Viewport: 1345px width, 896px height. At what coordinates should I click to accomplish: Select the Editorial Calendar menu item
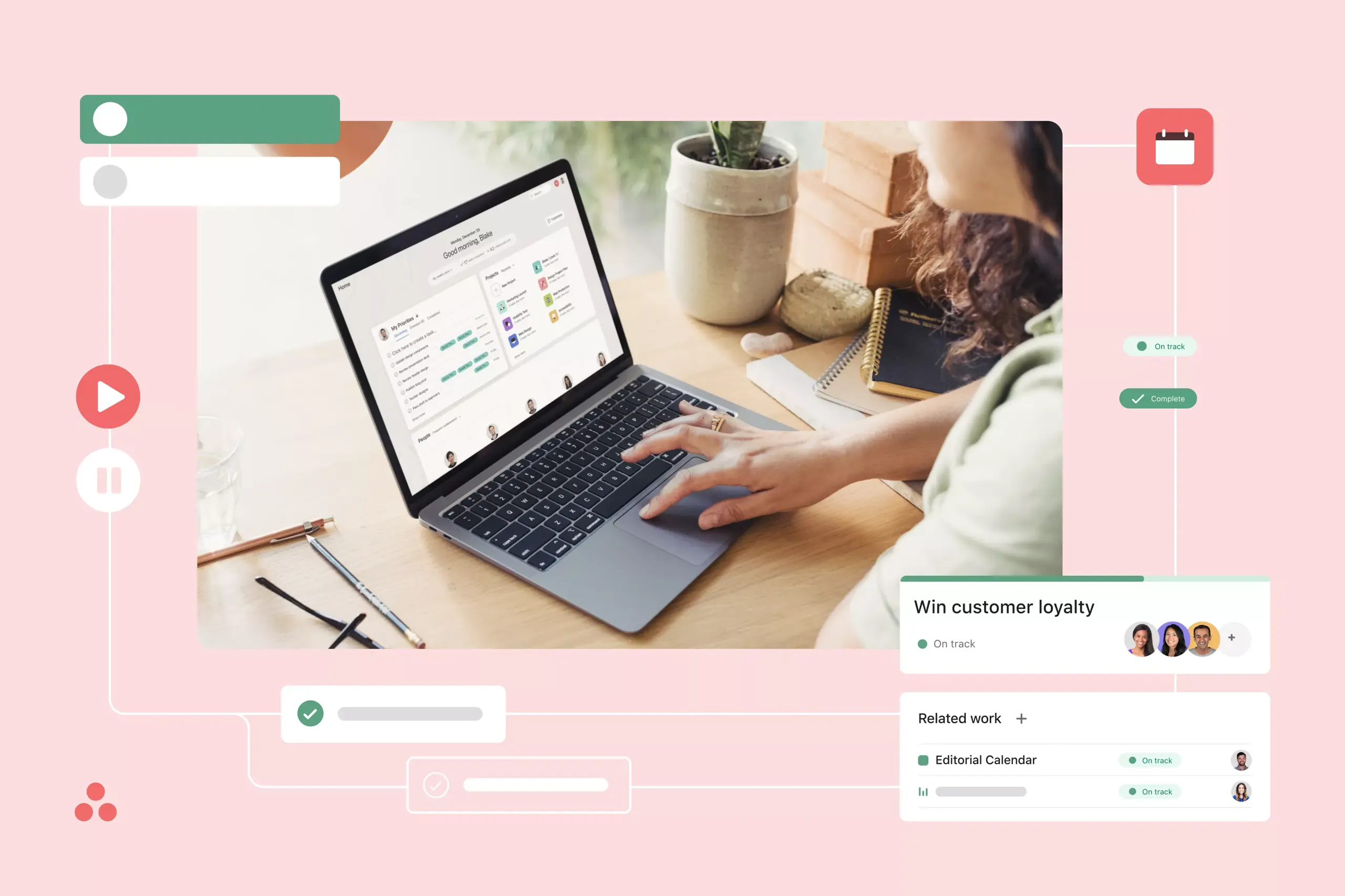click(x=984, y=760)
